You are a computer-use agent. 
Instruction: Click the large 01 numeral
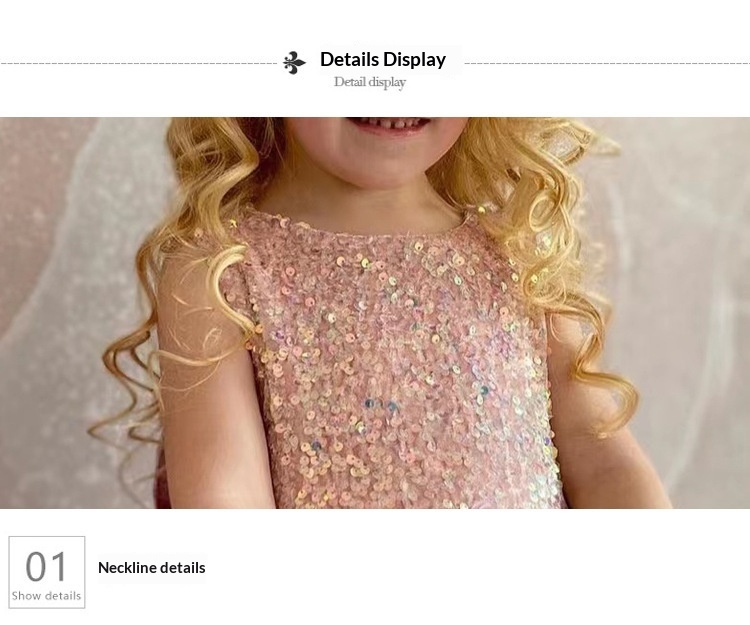click(x=46, y=567)
